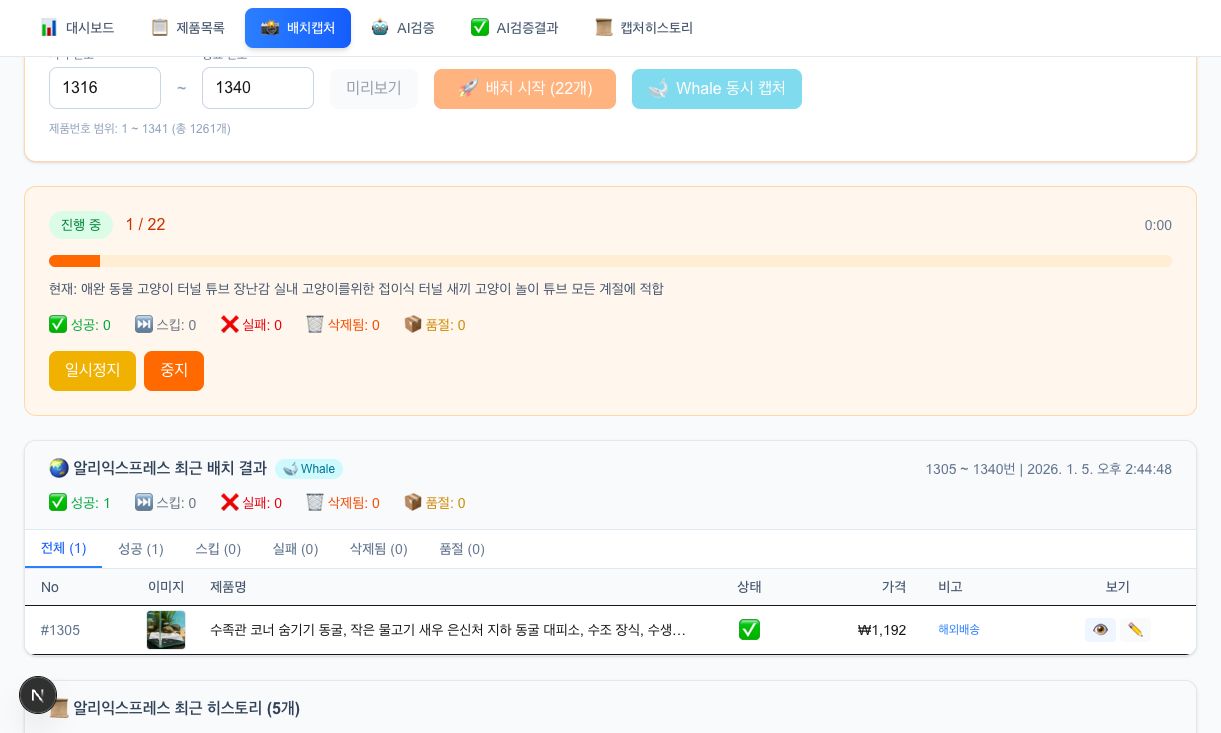View product #1305 with the eye icon

[x=1100, y=630]
